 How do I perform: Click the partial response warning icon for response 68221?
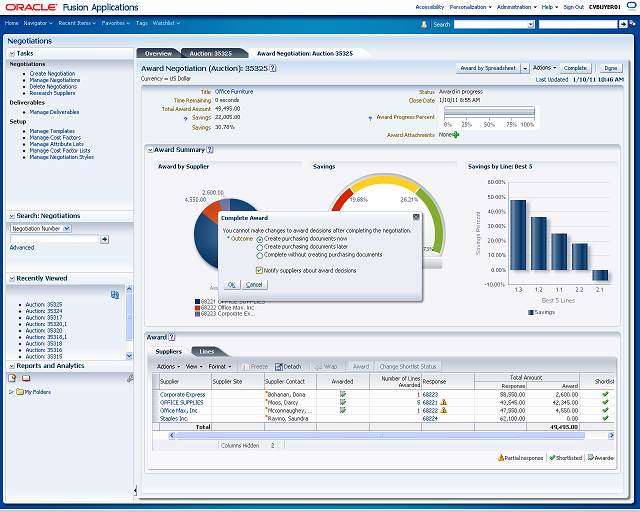point(444,402)
